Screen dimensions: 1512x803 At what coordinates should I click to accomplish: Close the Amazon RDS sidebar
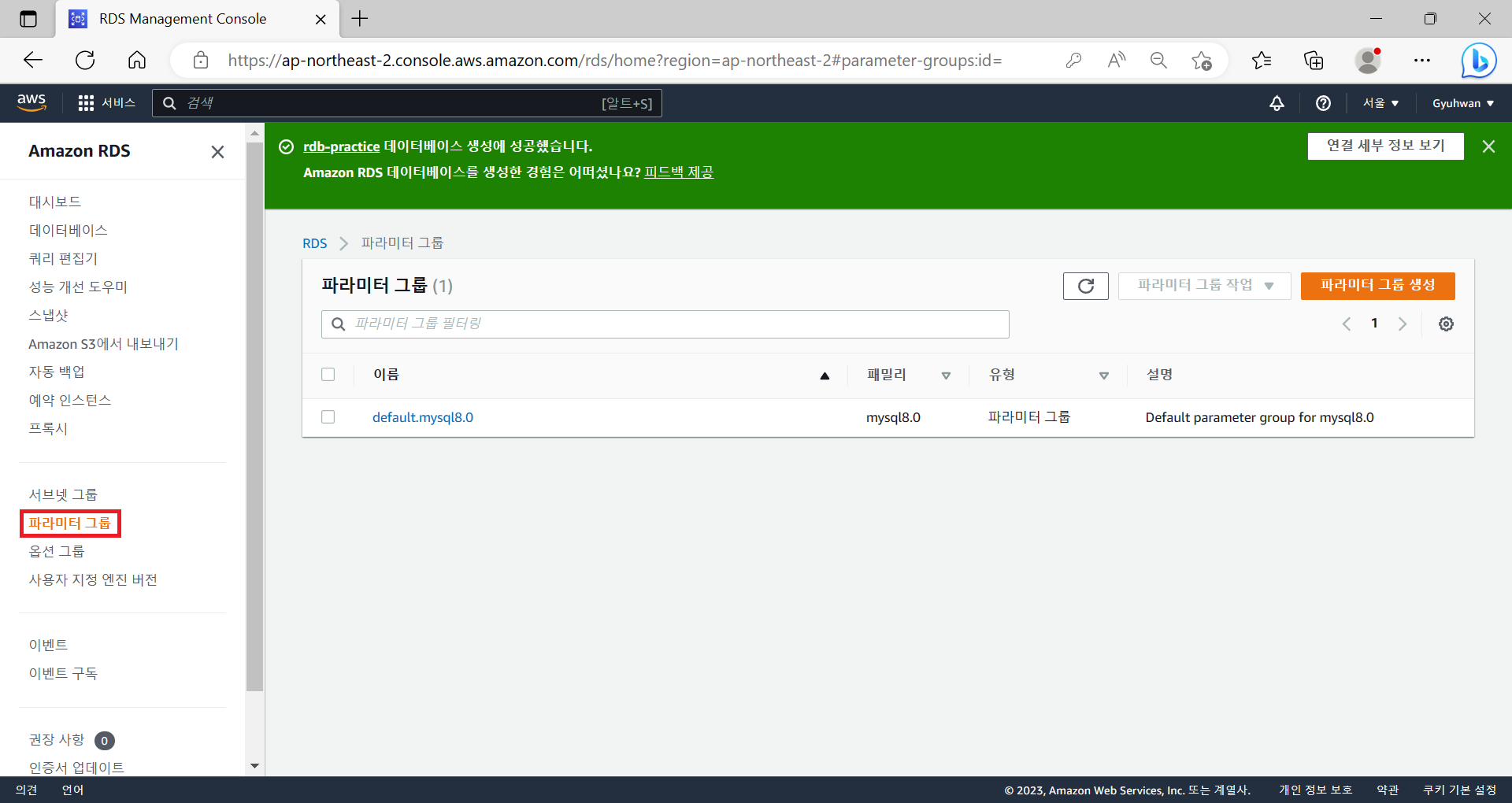click(217, 152)
